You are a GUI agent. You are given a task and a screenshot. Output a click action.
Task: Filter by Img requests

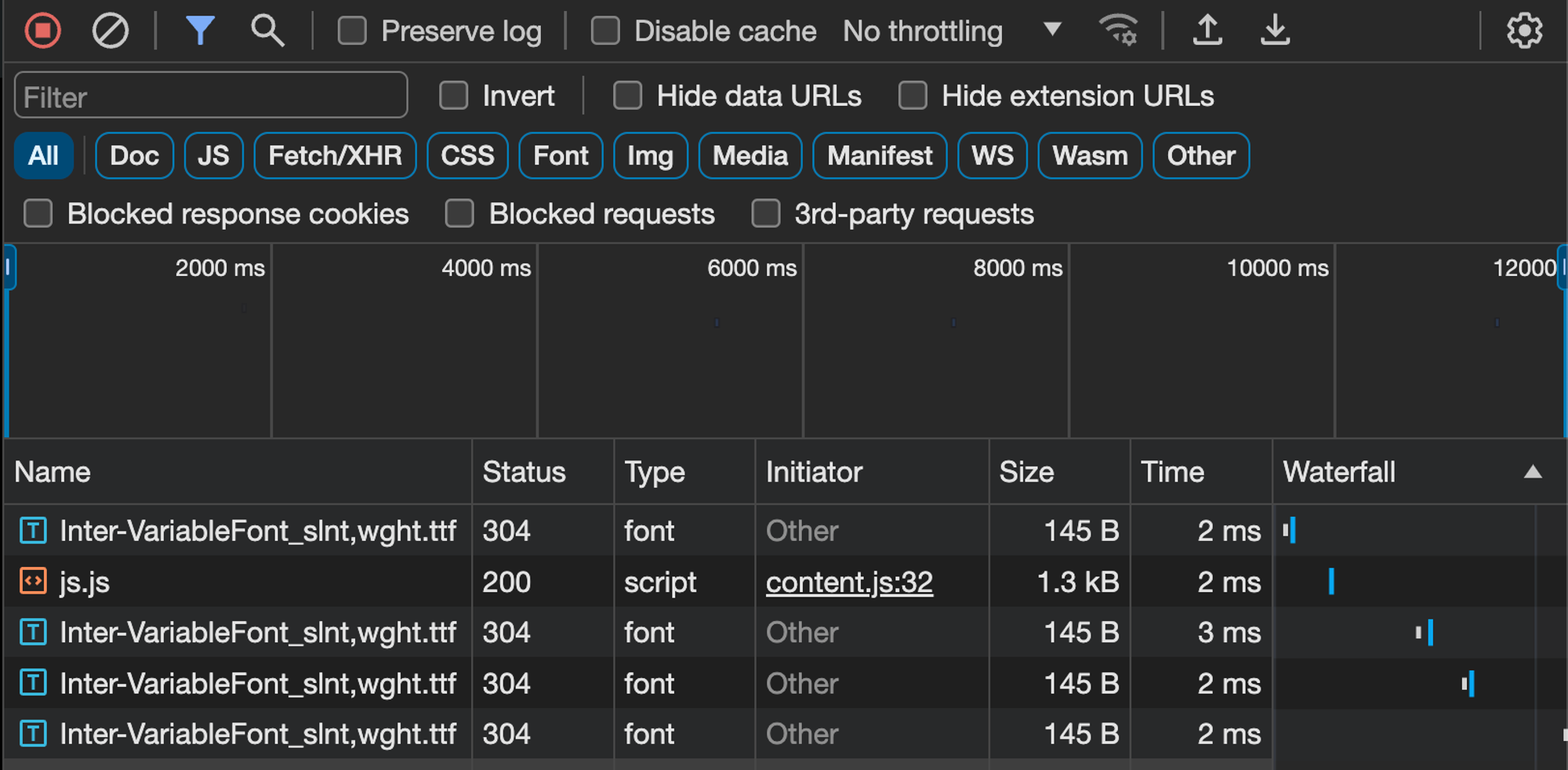pyautogui.click(x=650, y=155)
